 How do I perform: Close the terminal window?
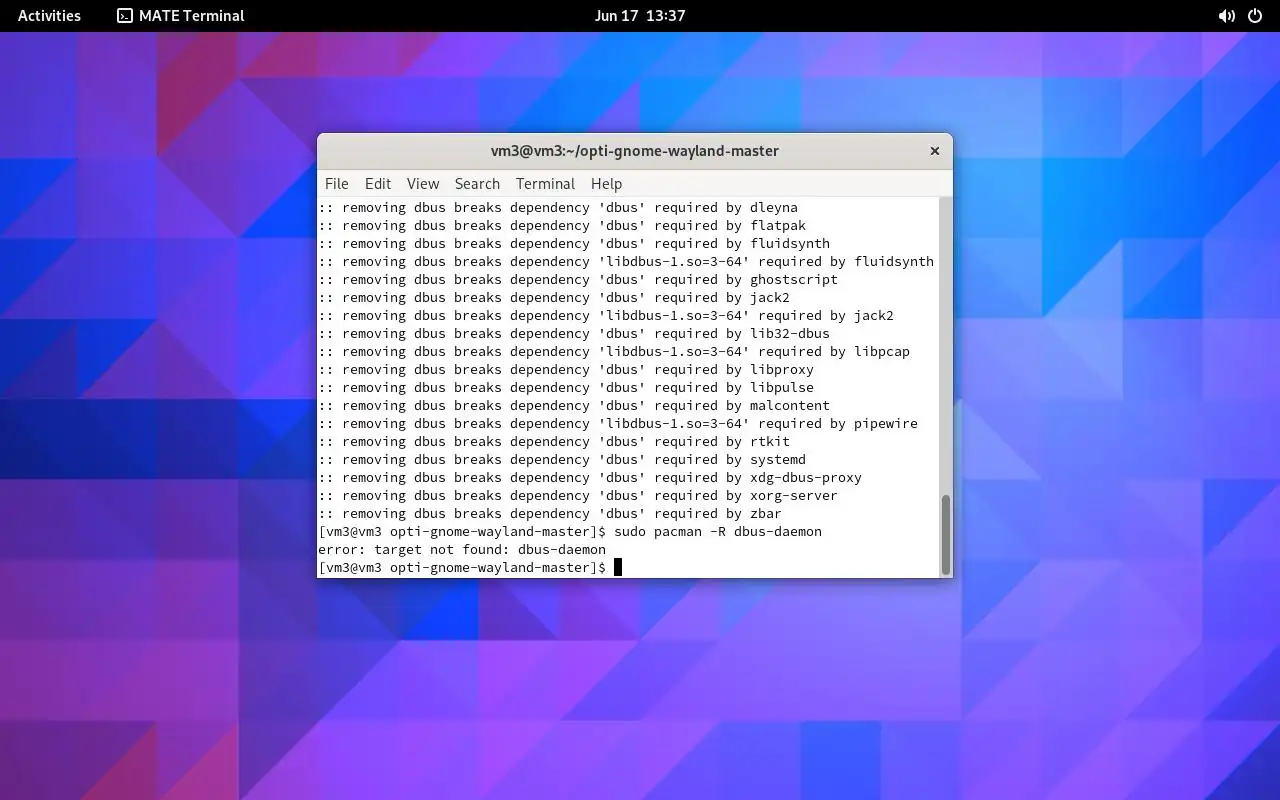(x=935, y=151)
